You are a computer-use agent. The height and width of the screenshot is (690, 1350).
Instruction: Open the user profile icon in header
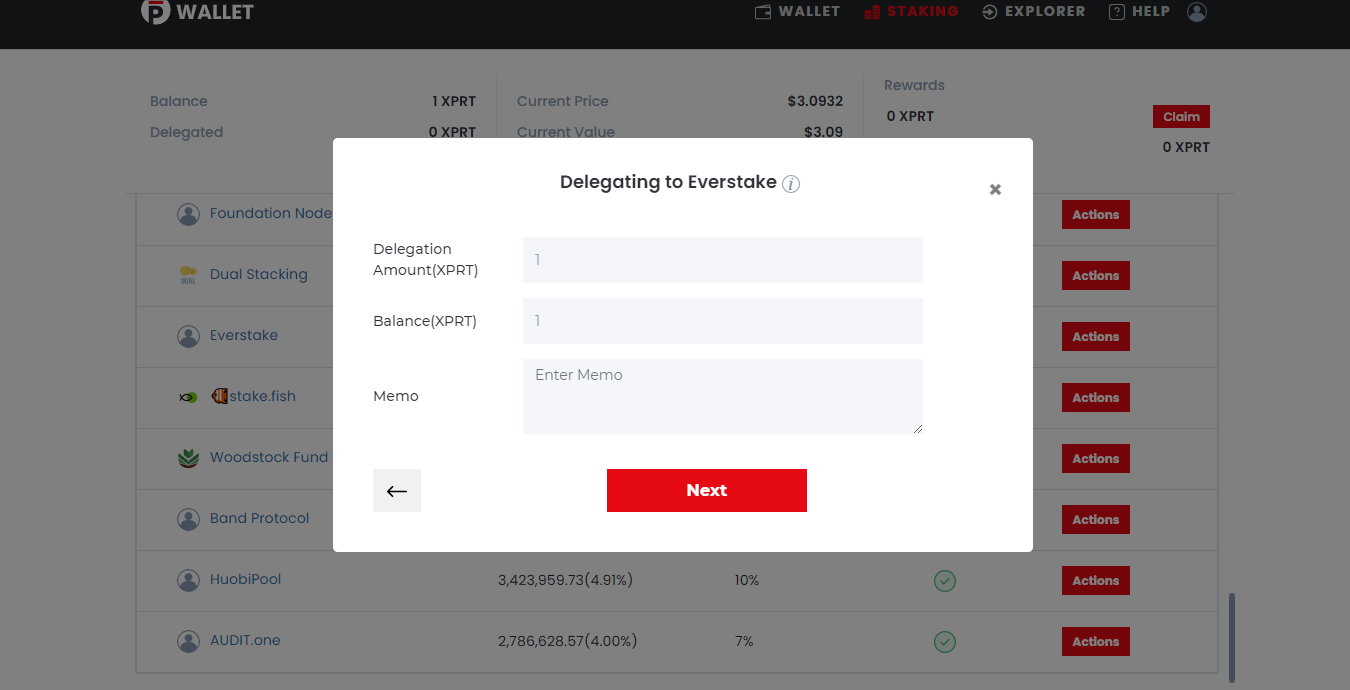pyautogui.click(x=1197, y=12)
